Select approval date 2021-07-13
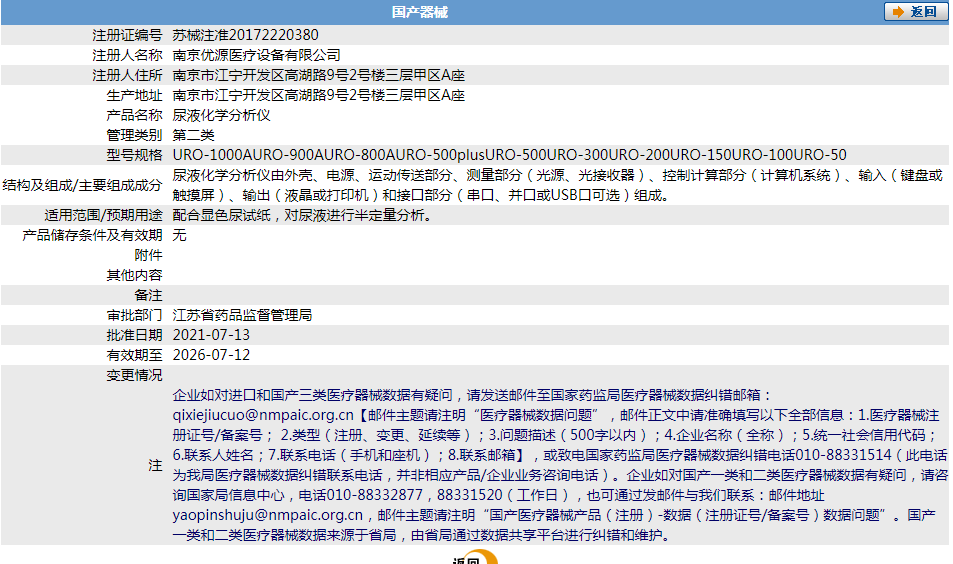 pos(211,335)
